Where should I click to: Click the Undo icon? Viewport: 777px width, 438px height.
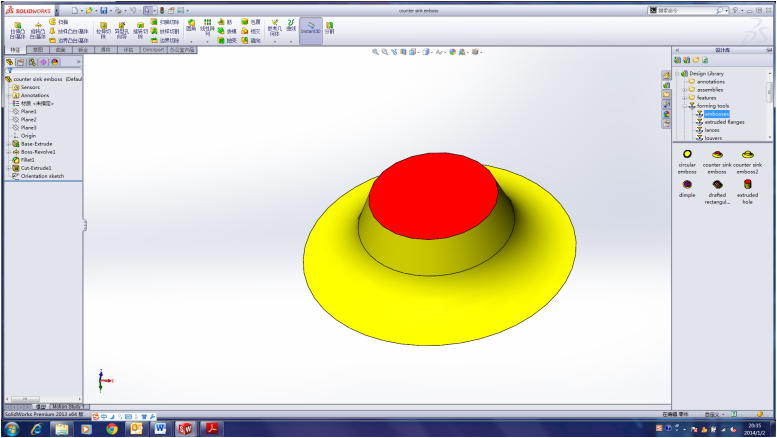coord(132,10)
